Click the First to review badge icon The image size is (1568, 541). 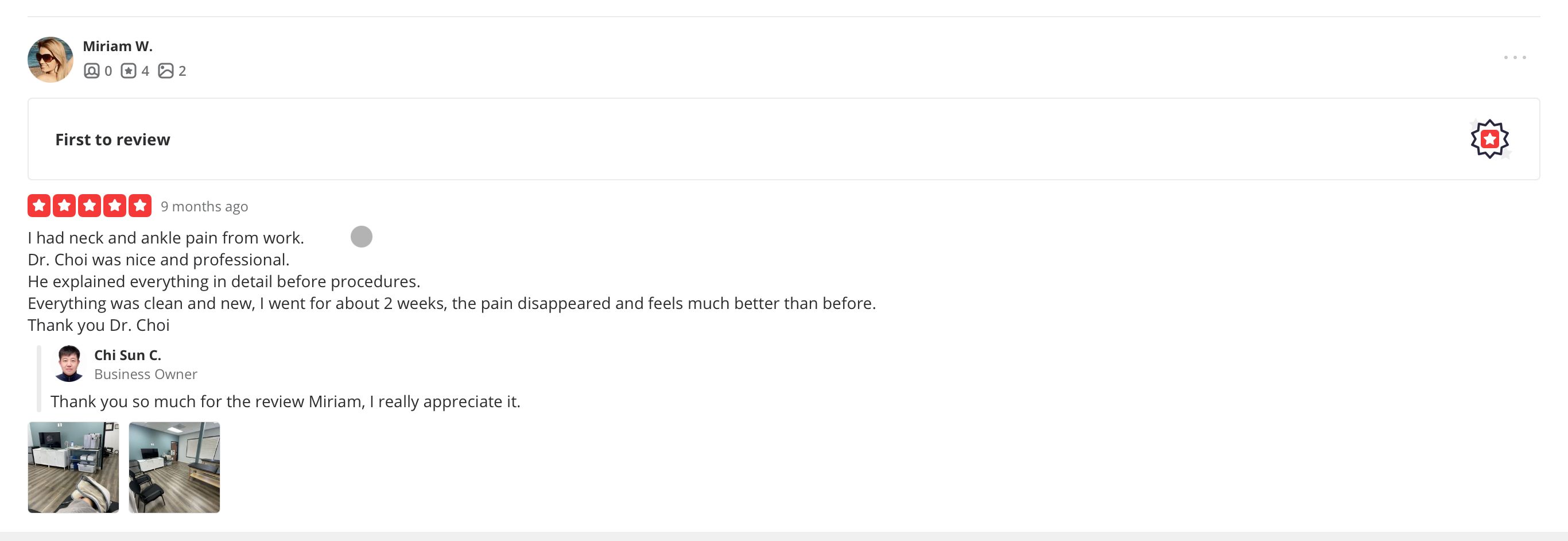click(1489, 140)
